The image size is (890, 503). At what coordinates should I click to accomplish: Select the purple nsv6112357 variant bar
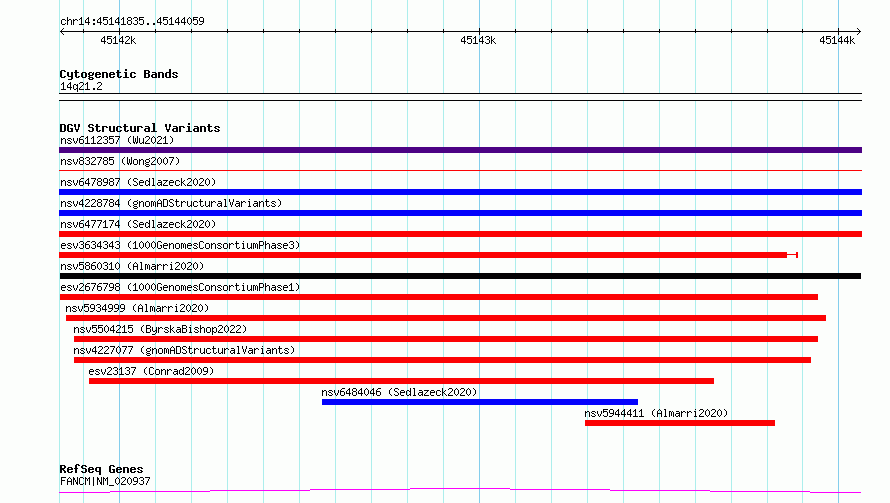click(x=460, y=150)
